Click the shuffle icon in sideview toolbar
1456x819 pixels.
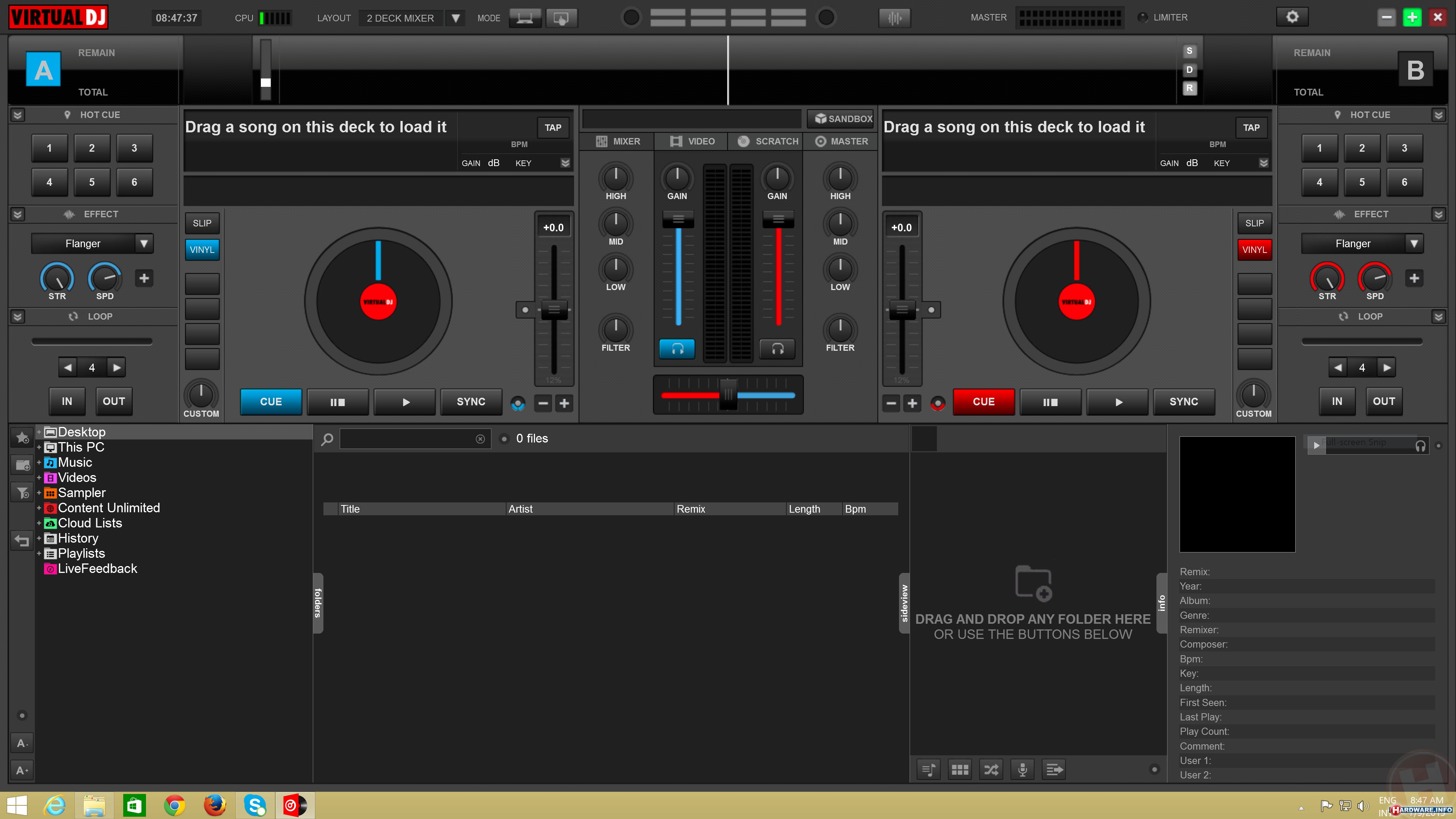(x=991, y=769)
